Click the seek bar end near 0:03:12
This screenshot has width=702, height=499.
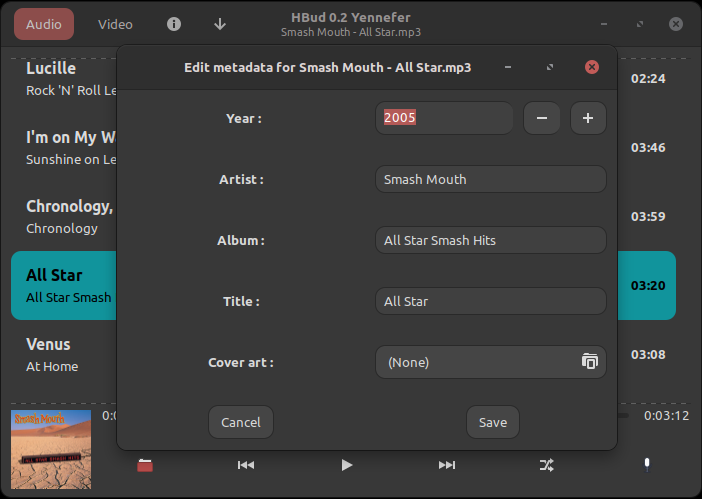[623, 416]
